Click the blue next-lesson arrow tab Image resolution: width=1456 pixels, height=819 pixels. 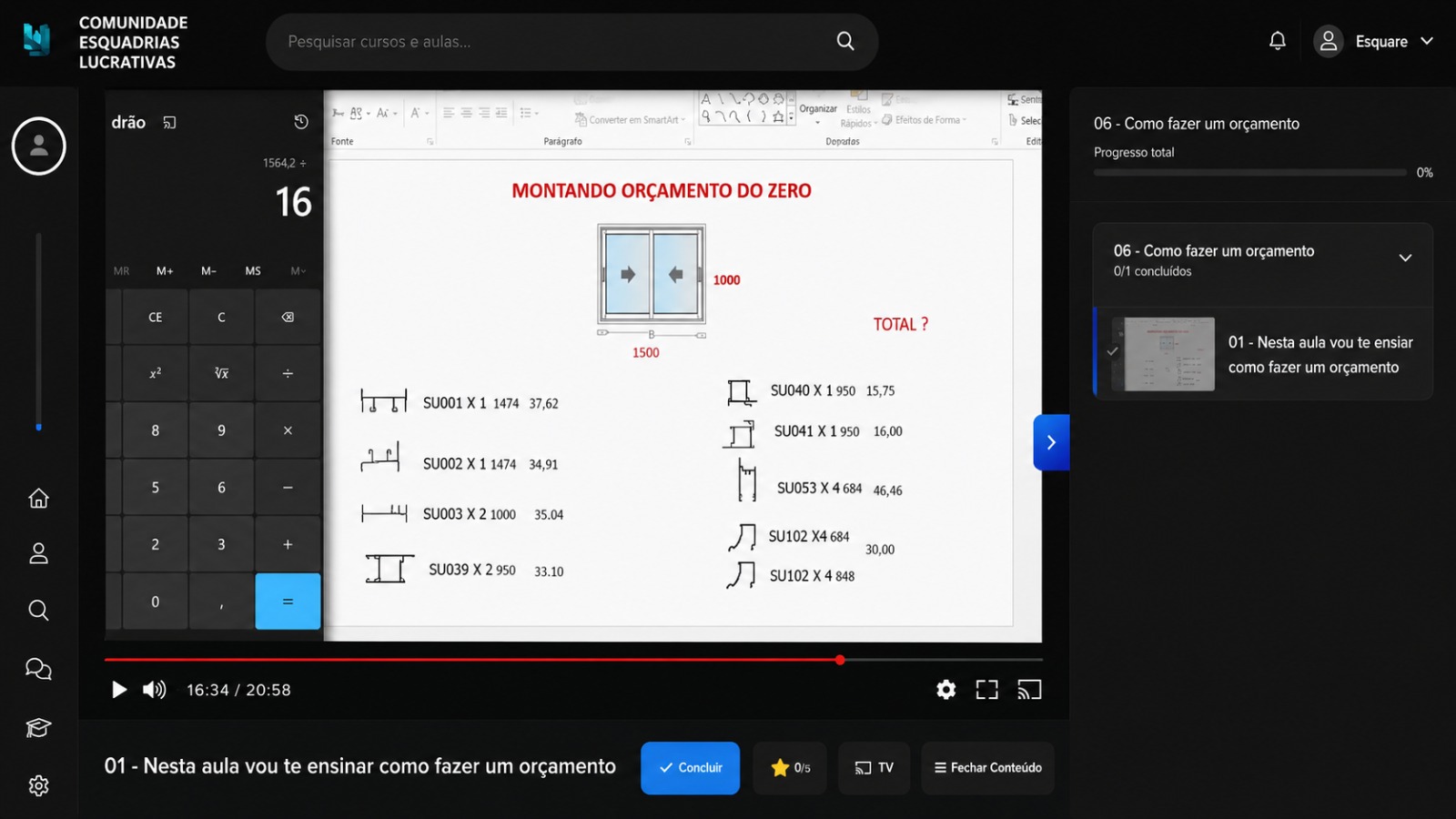pos(1051,442)
